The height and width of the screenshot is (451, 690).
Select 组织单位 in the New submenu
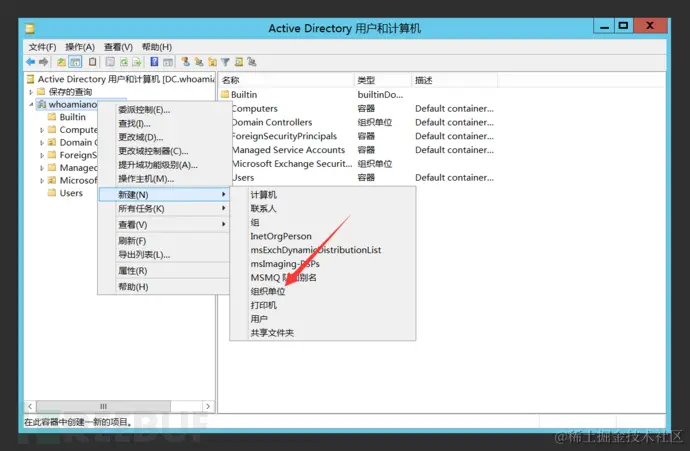click(x=323, y=291)
